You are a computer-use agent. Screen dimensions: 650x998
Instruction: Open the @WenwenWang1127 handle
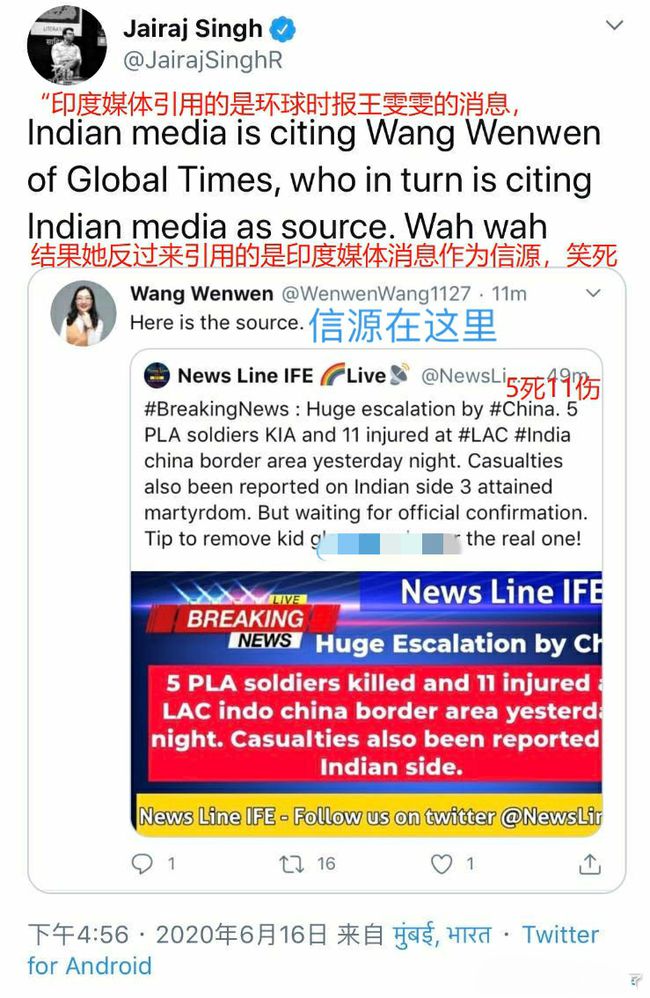[376, 293]
